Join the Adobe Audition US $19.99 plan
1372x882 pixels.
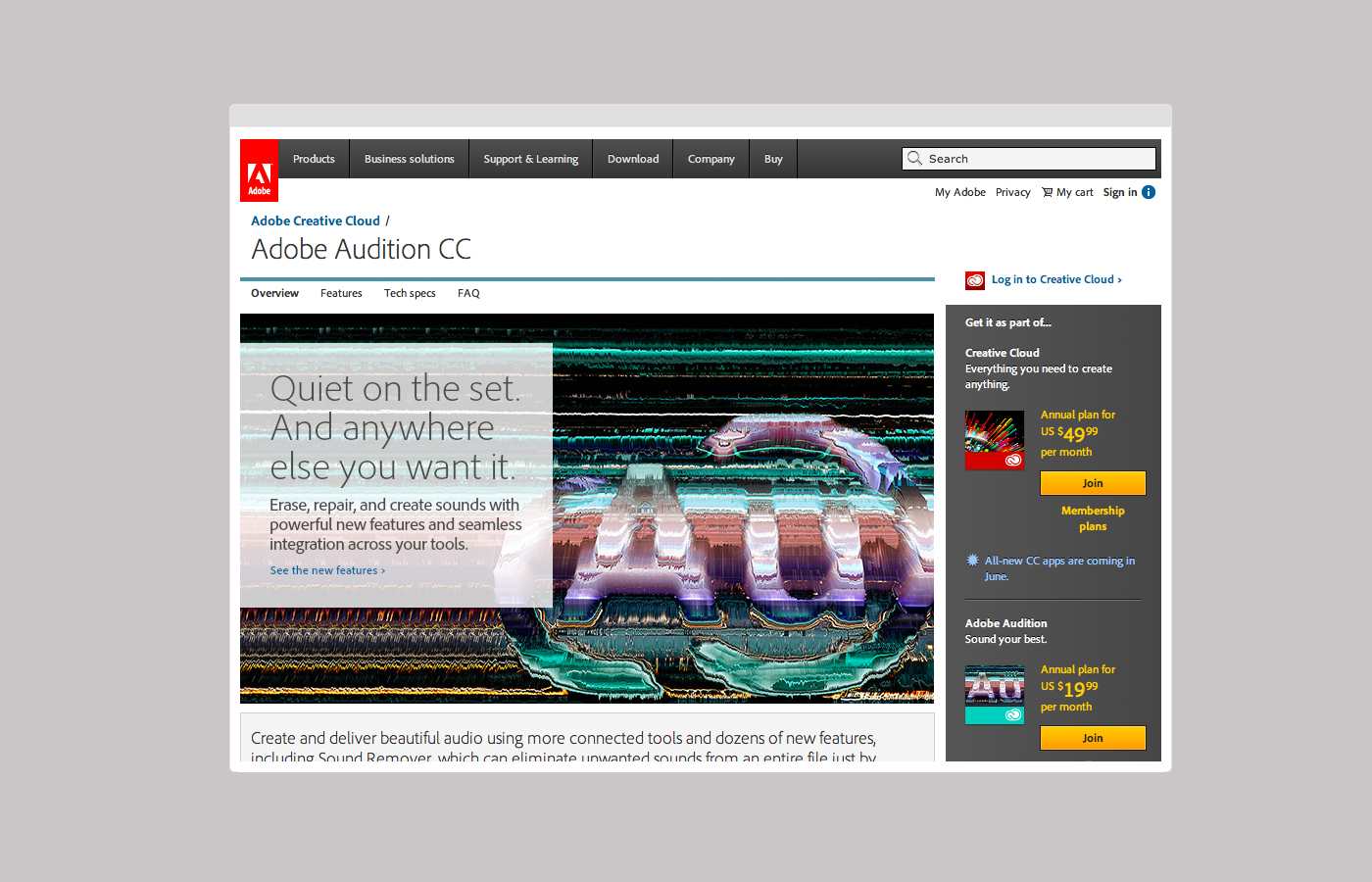[1093, 738]
